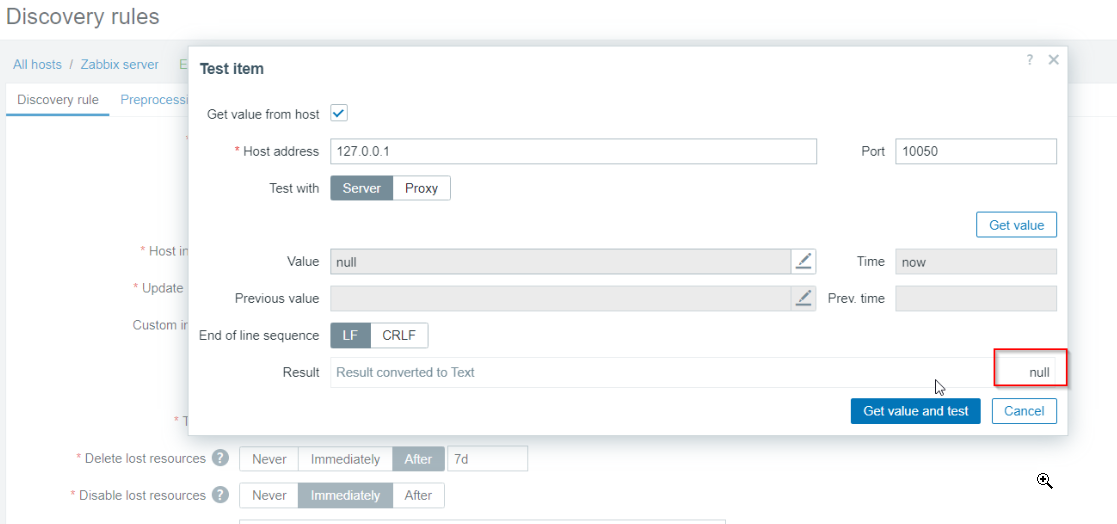Click Get value and test button
The height and width of the screenshot is (524, 1117).
pyautogui.click(x=915, y=411)
